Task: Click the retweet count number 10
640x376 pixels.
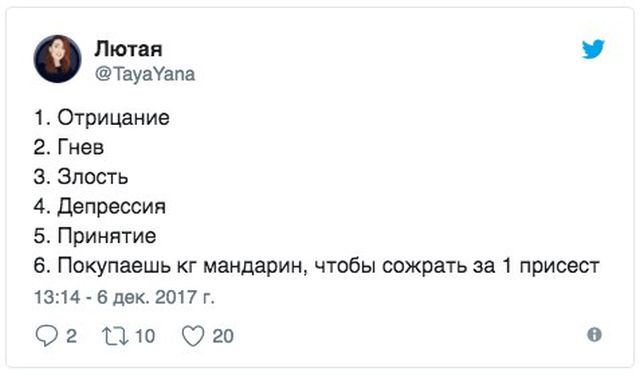Action: pyautogui.click(x=144, y=336)
